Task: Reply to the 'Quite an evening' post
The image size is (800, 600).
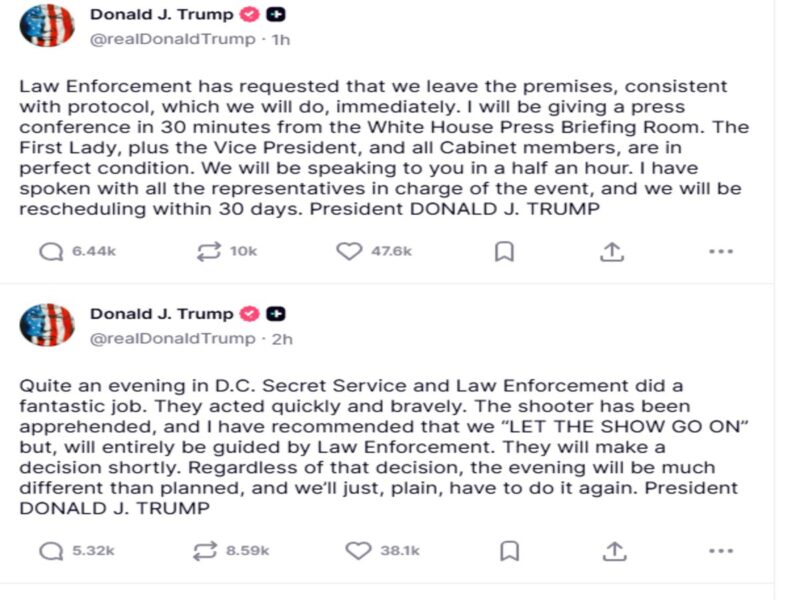Action: (51, 550)
